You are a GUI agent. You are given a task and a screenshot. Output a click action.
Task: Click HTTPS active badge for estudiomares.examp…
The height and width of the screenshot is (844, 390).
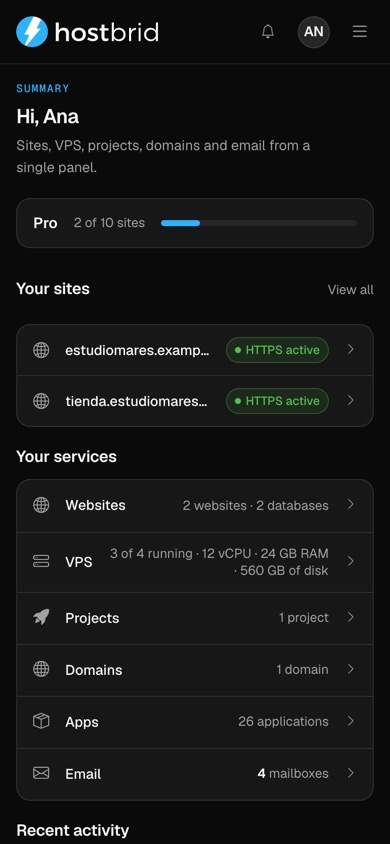tap(277, 350)
